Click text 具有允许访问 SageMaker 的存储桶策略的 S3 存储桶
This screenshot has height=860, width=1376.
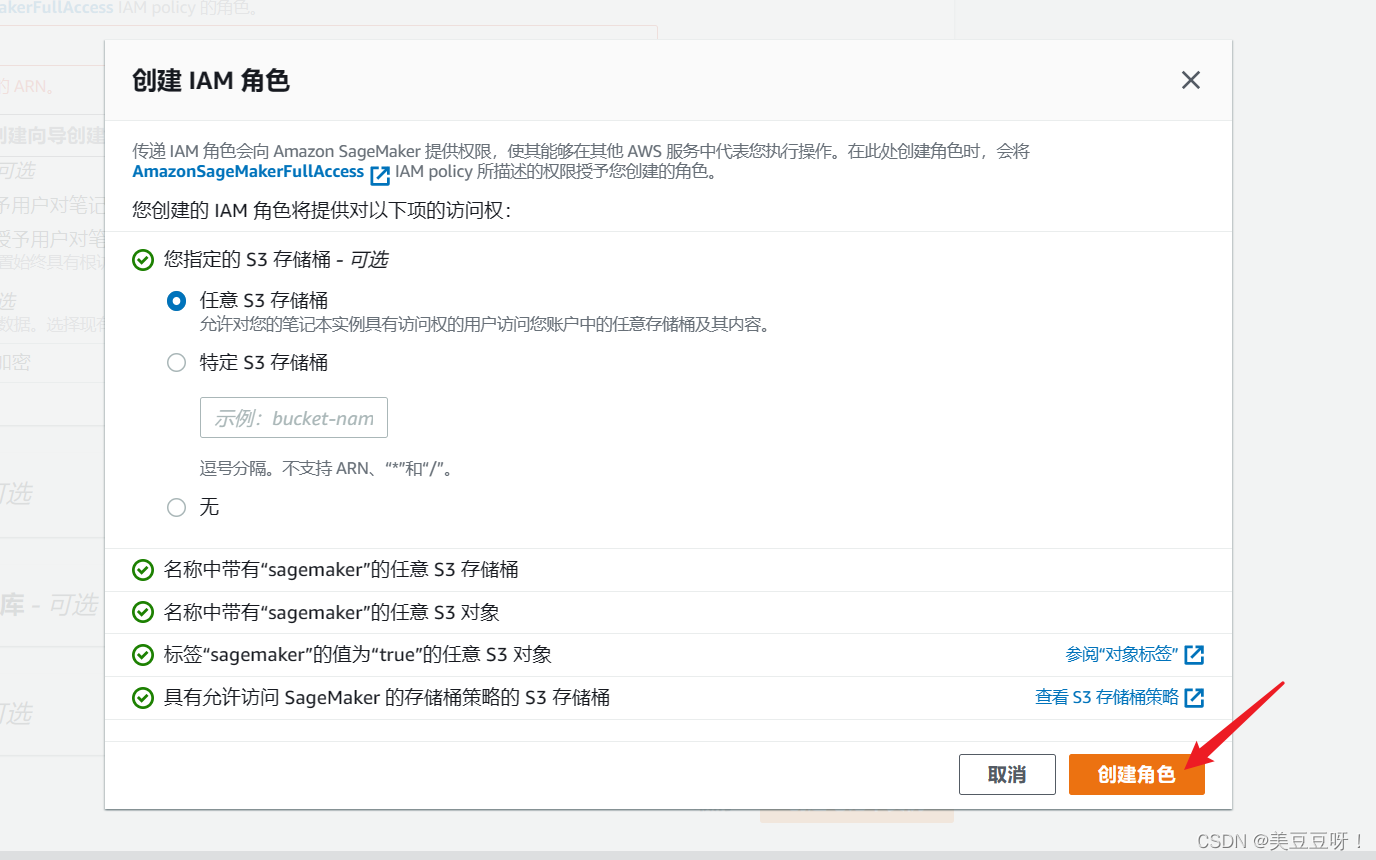pos(387,698)
